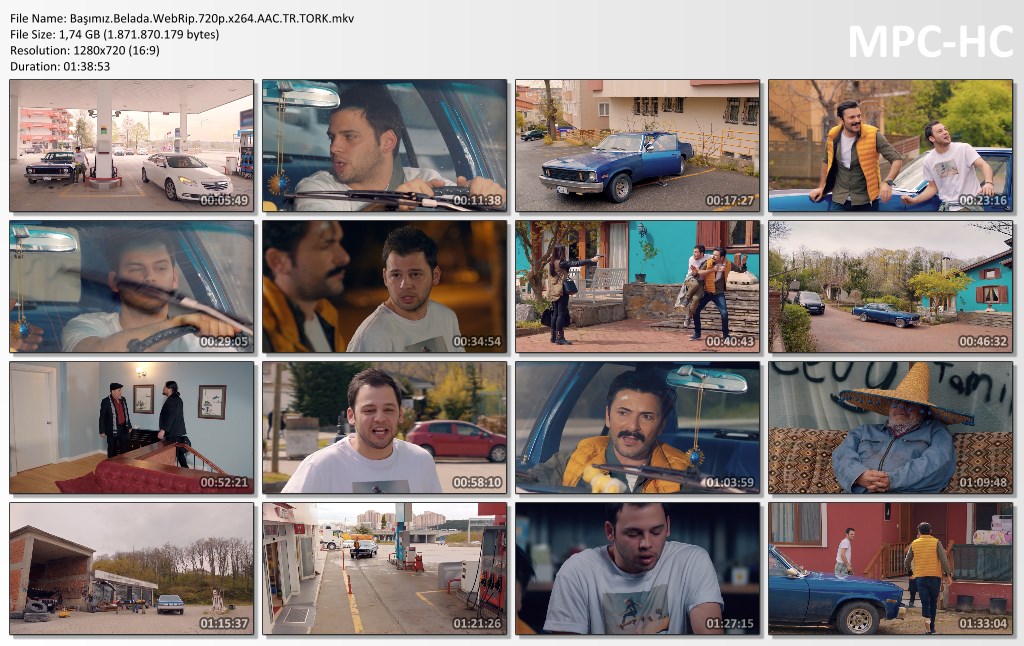Select the thumbnail stamped 01:27:15
Screen dimensions: 1024x646
(637, 568)
